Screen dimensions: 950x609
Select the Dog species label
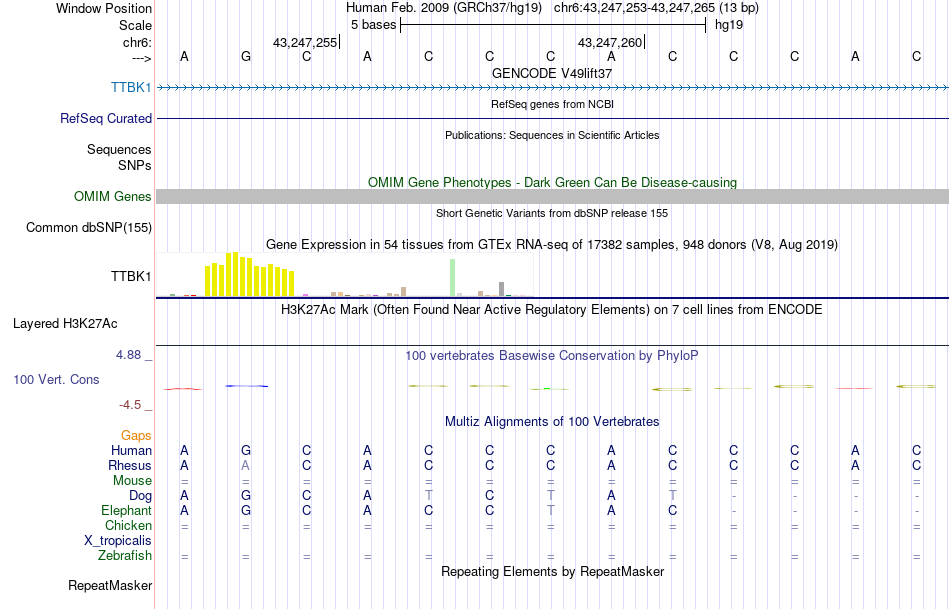[x=140, y=496]
